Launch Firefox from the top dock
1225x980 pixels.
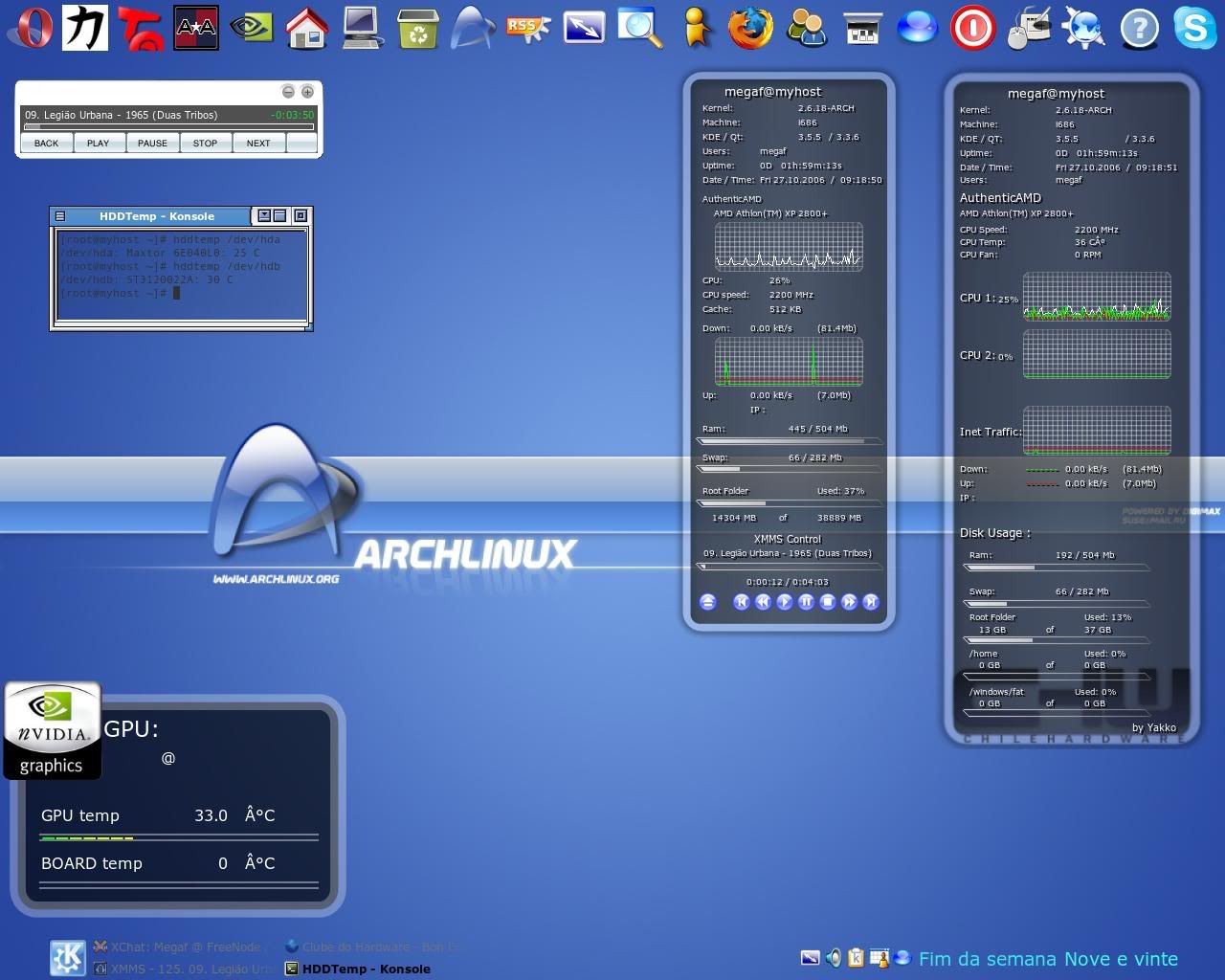[750, 28]
